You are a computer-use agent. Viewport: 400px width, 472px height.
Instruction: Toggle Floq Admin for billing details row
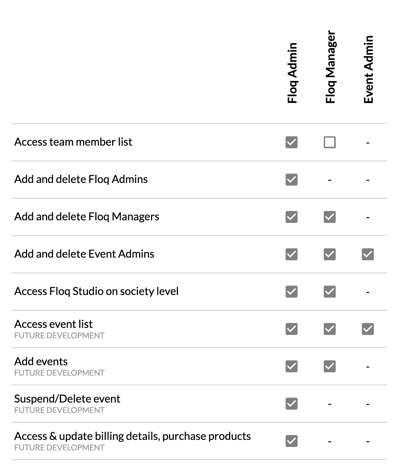pos(291,441)
